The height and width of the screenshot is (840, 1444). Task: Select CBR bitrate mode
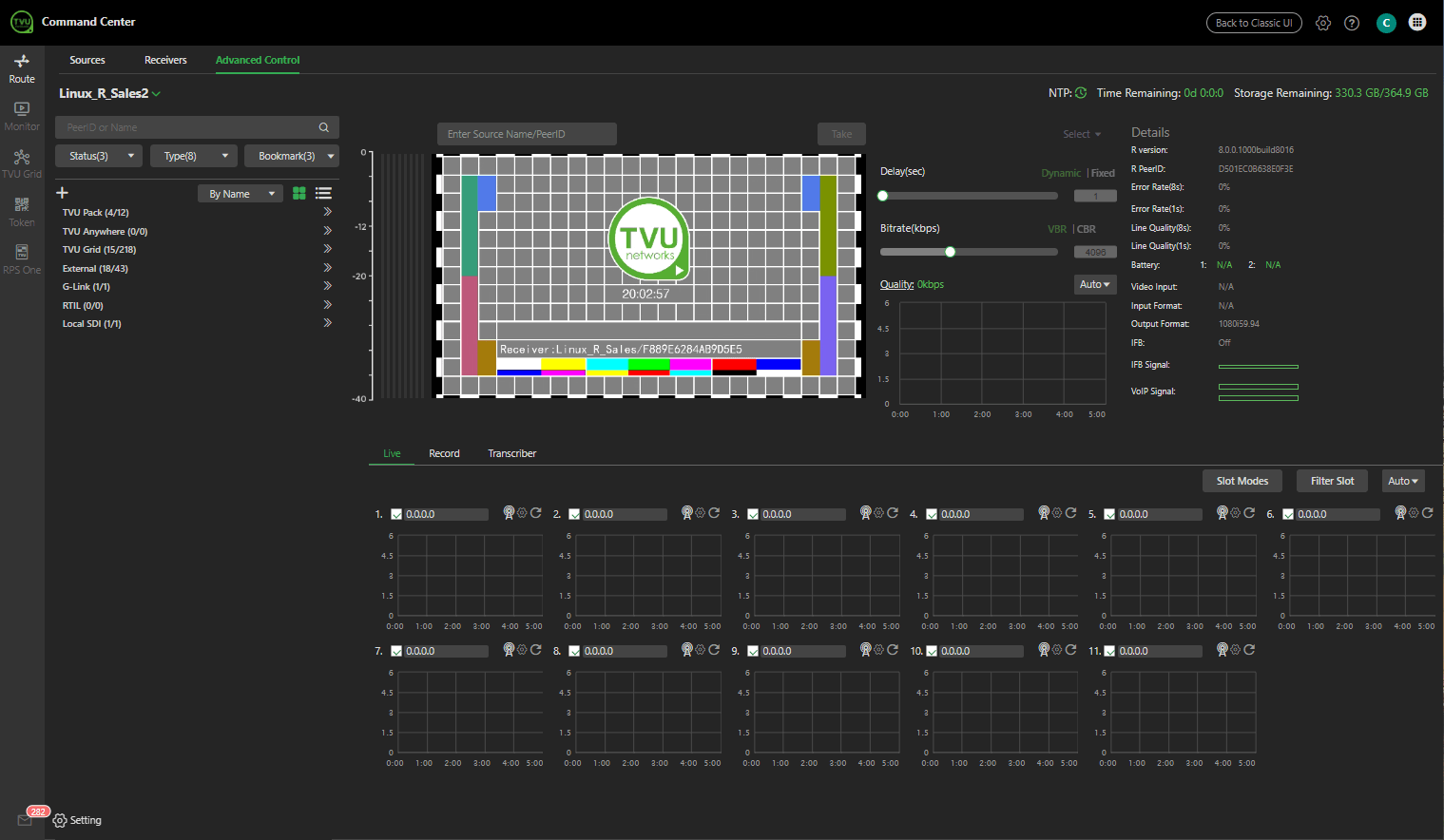(1087, 229)
